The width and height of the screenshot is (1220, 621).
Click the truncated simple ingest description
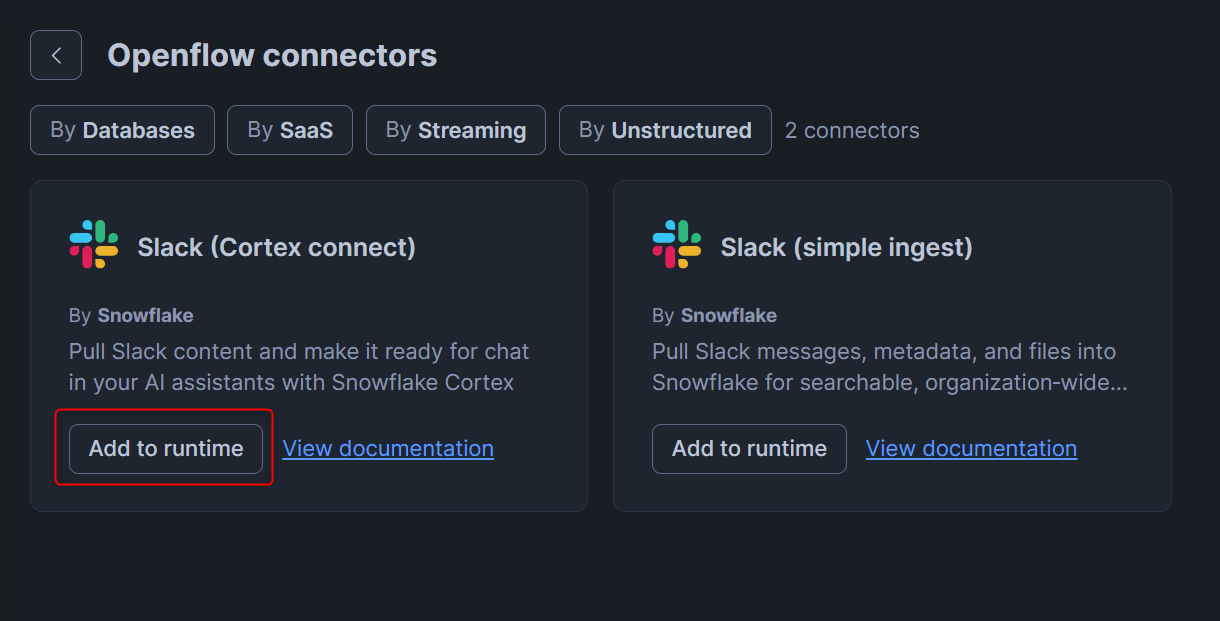(889, 367)
